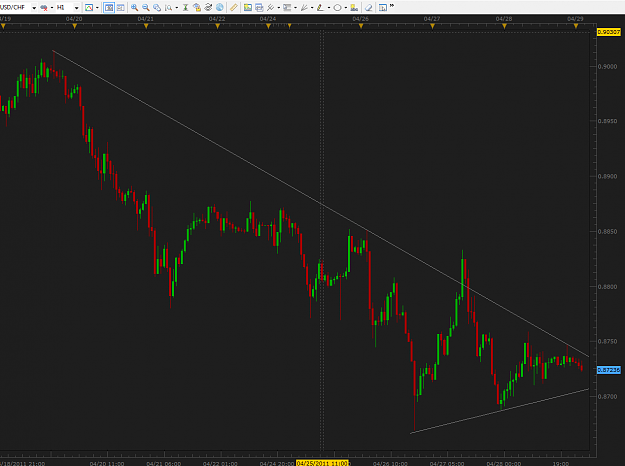Click the double magnifier zoom icon
Screen dimensions: 625x466
157,8
